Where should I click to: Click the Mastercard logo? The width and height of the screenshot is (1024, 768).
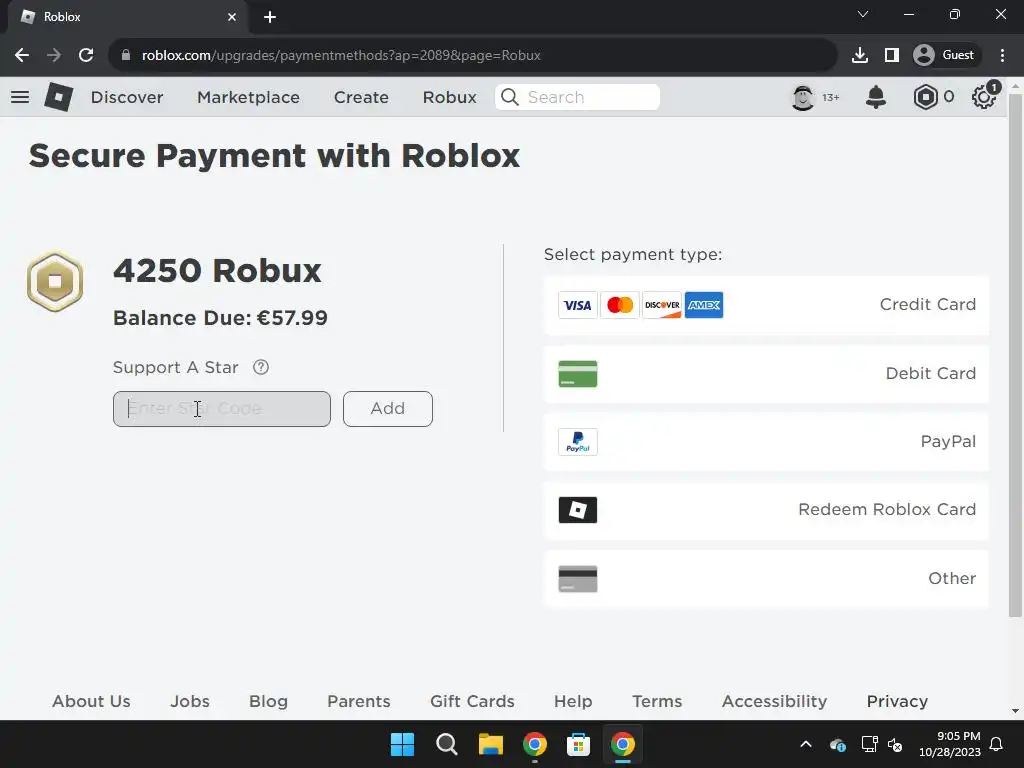click(x=620, y=305)
